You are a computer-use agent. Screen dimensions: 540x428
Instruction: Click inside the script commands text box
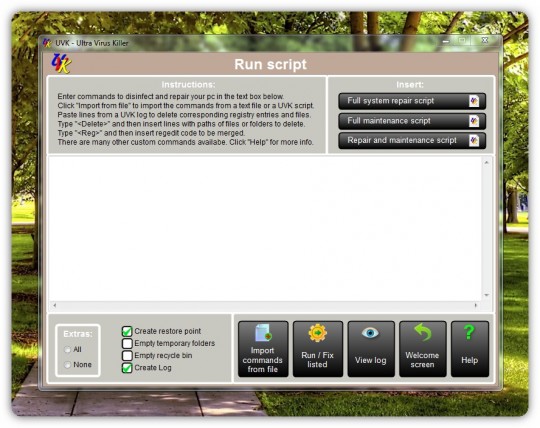[264, 229]
